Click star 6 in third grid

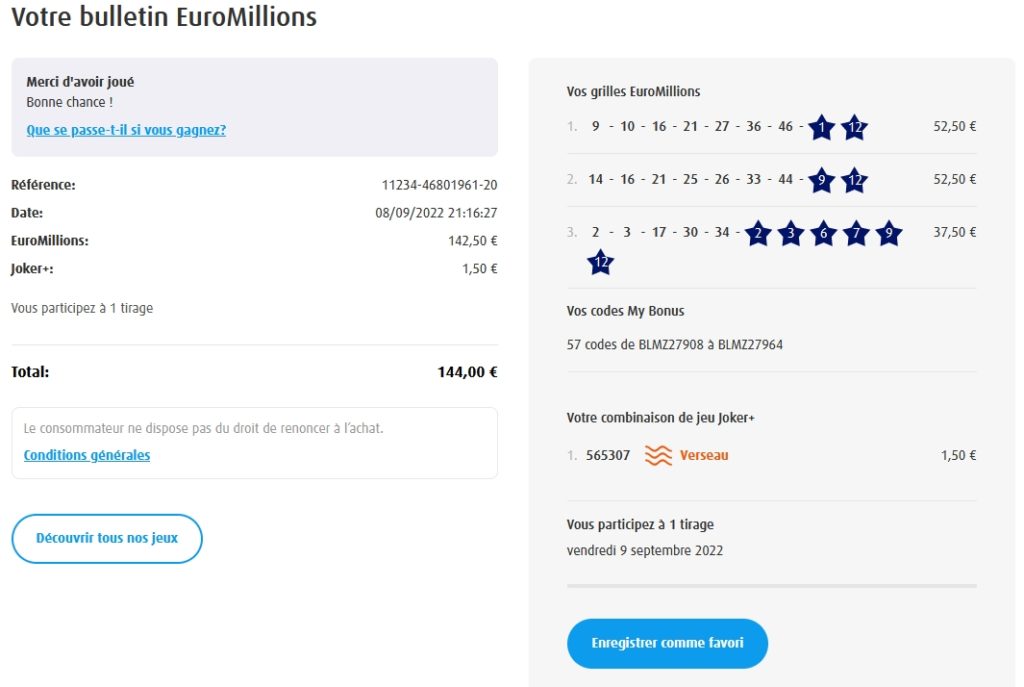(822, 234)
